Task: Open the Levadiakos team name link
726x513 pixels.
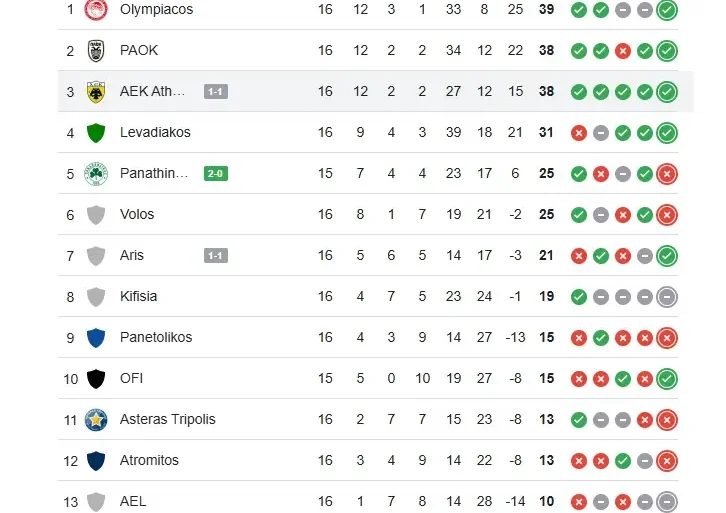Action: pos(155,133)
